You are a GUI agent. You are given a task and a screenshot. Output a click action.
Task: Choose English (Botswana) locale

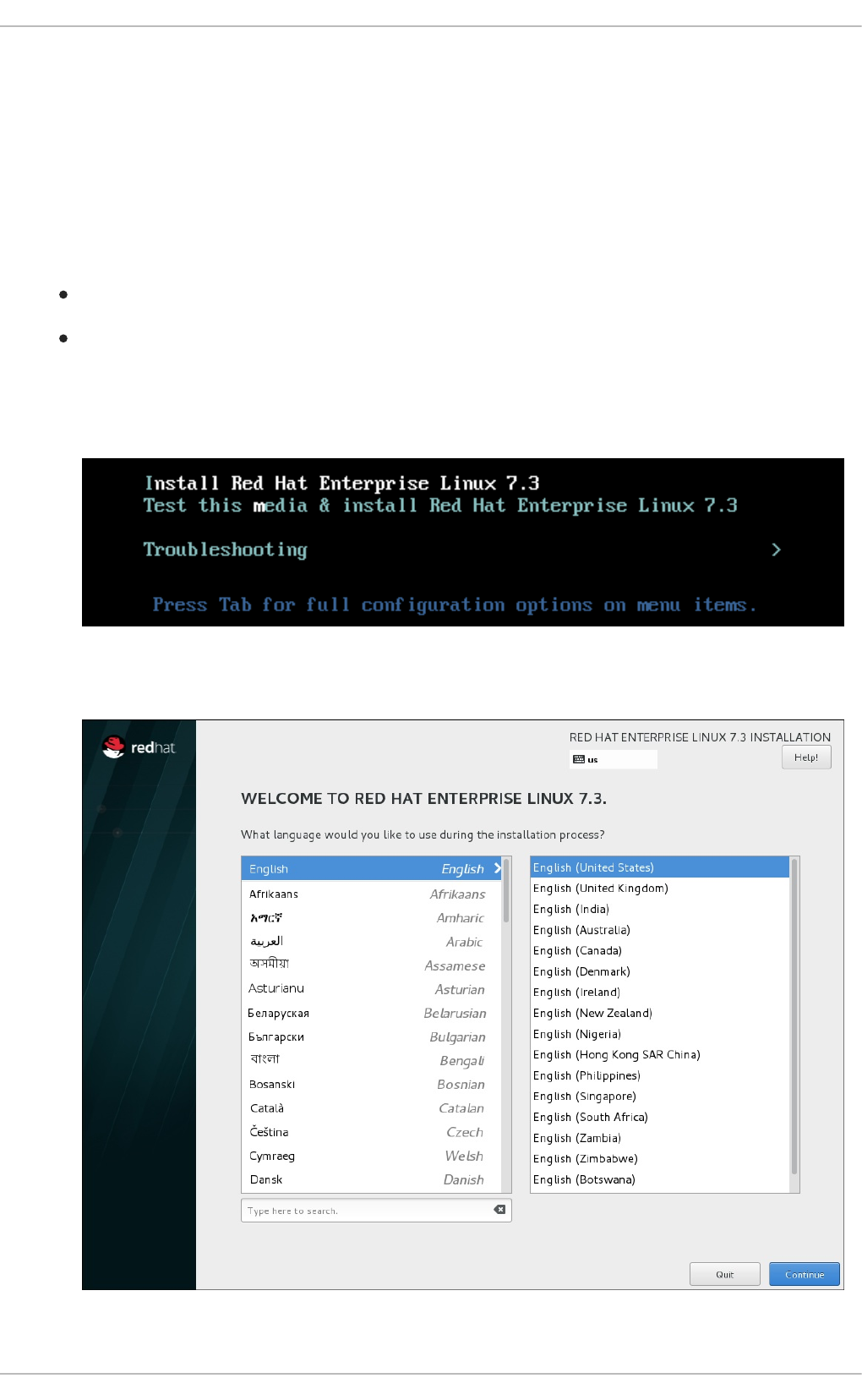[x=660, y=1179]
